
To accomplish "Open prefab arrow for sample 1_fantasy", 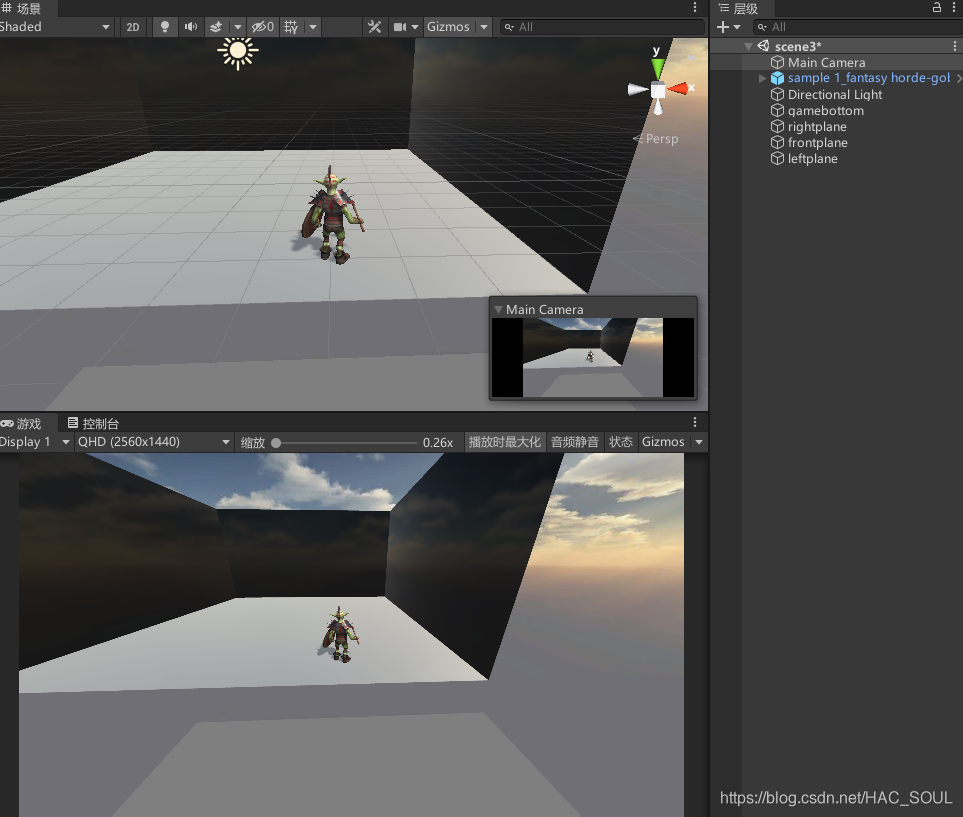I will [x=958, y=78].
